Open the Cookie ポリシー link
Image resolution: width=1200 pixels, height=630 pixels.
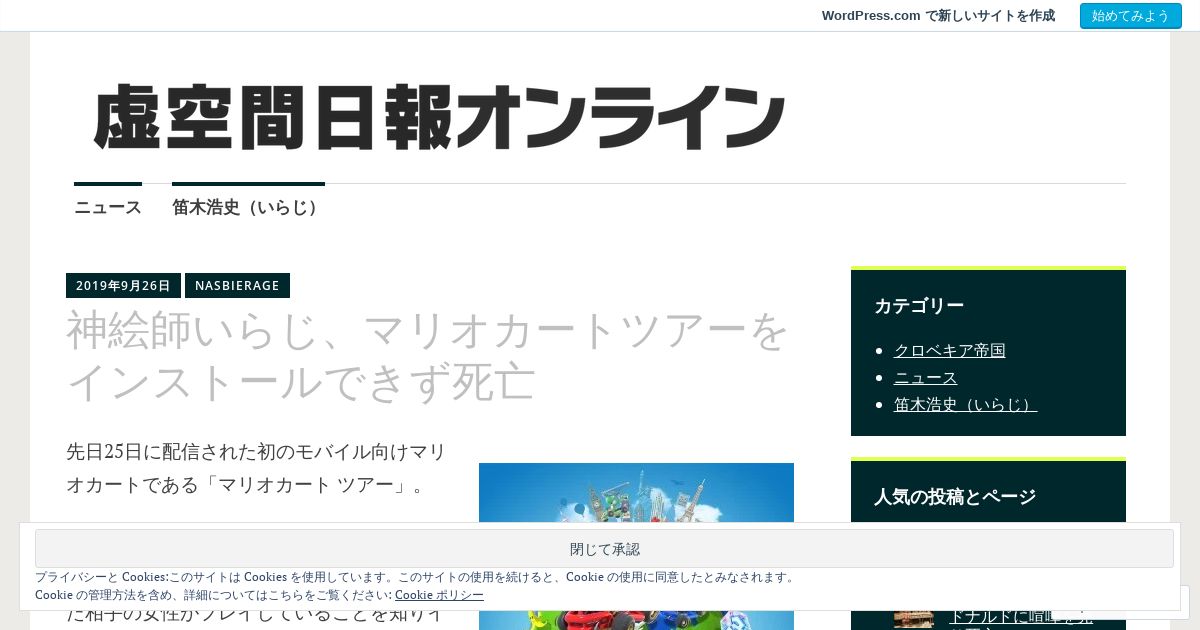439,594
